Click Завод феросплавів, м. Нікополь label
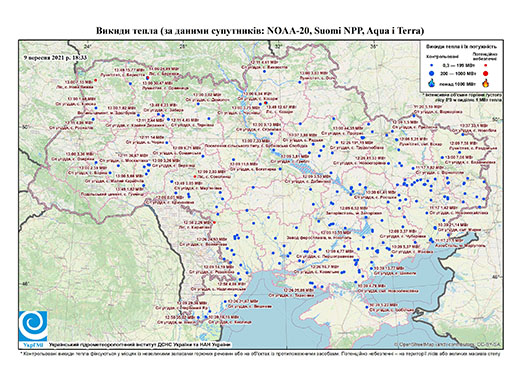The height and width of the screenshot is (368, 520). pyautogui.click(x=319, y=238)
